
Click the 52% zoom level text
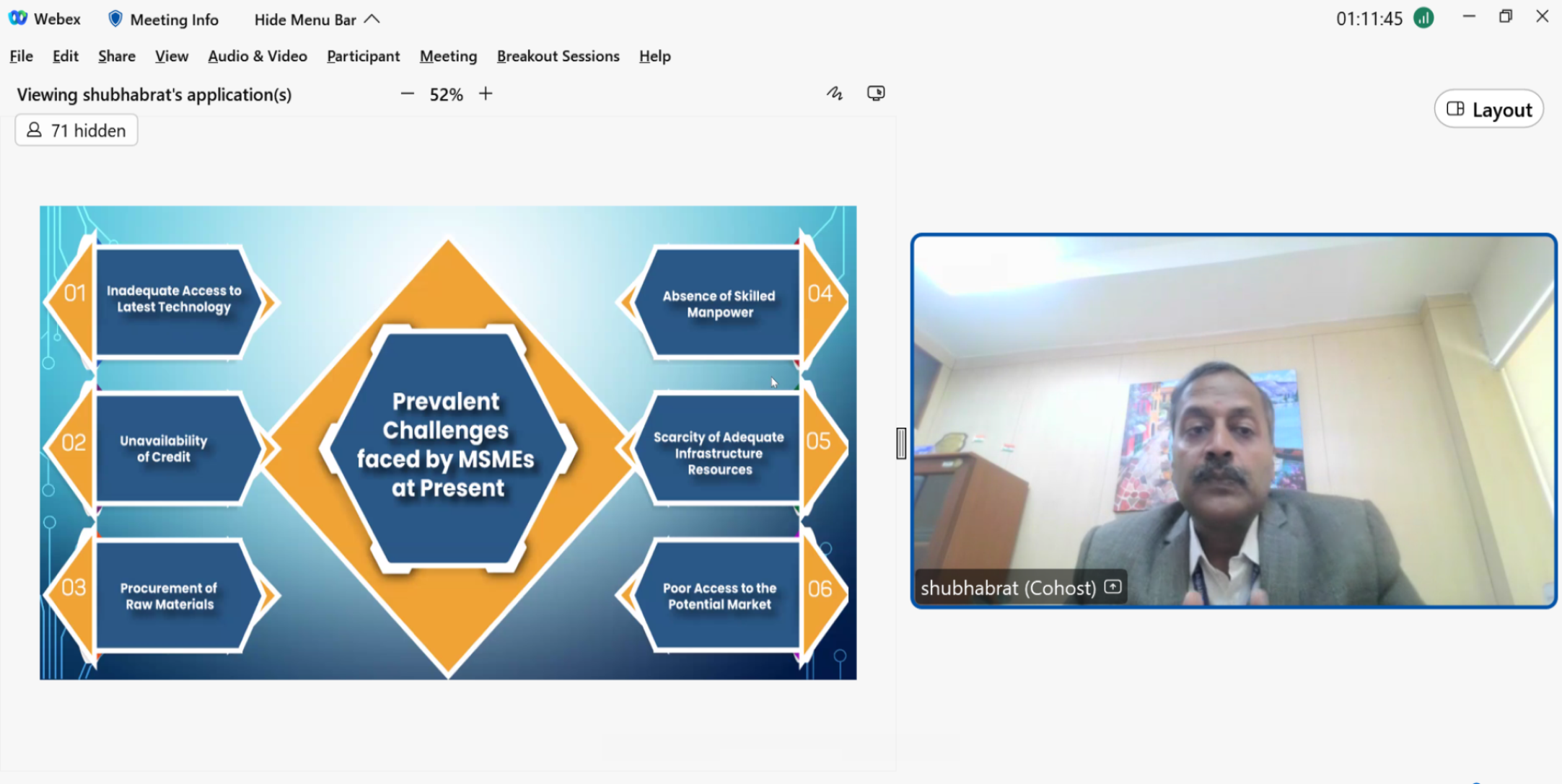pos(446,94)
